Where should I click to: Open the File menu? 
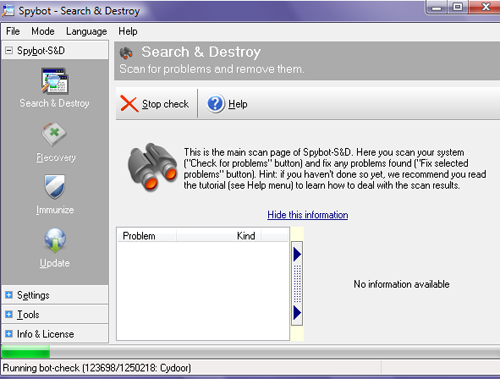click(x=13, y=31)
